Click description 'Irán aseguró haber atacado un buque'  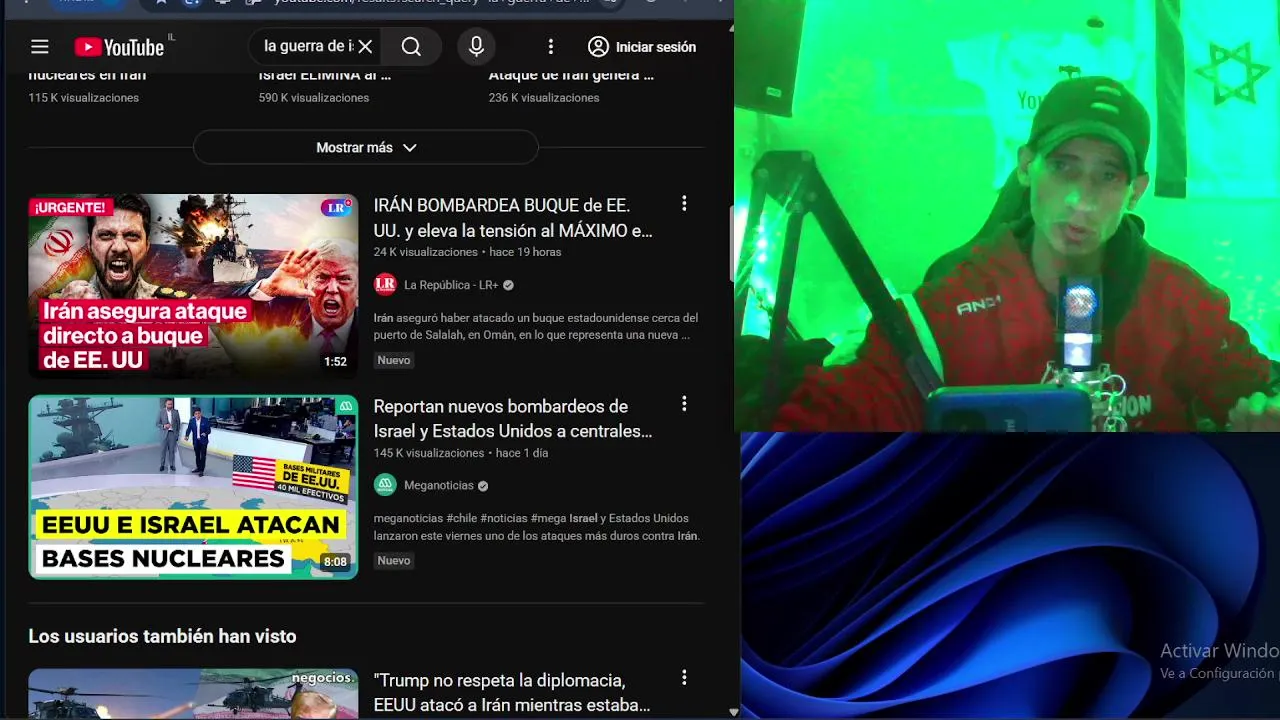click(x=536, y=326)
